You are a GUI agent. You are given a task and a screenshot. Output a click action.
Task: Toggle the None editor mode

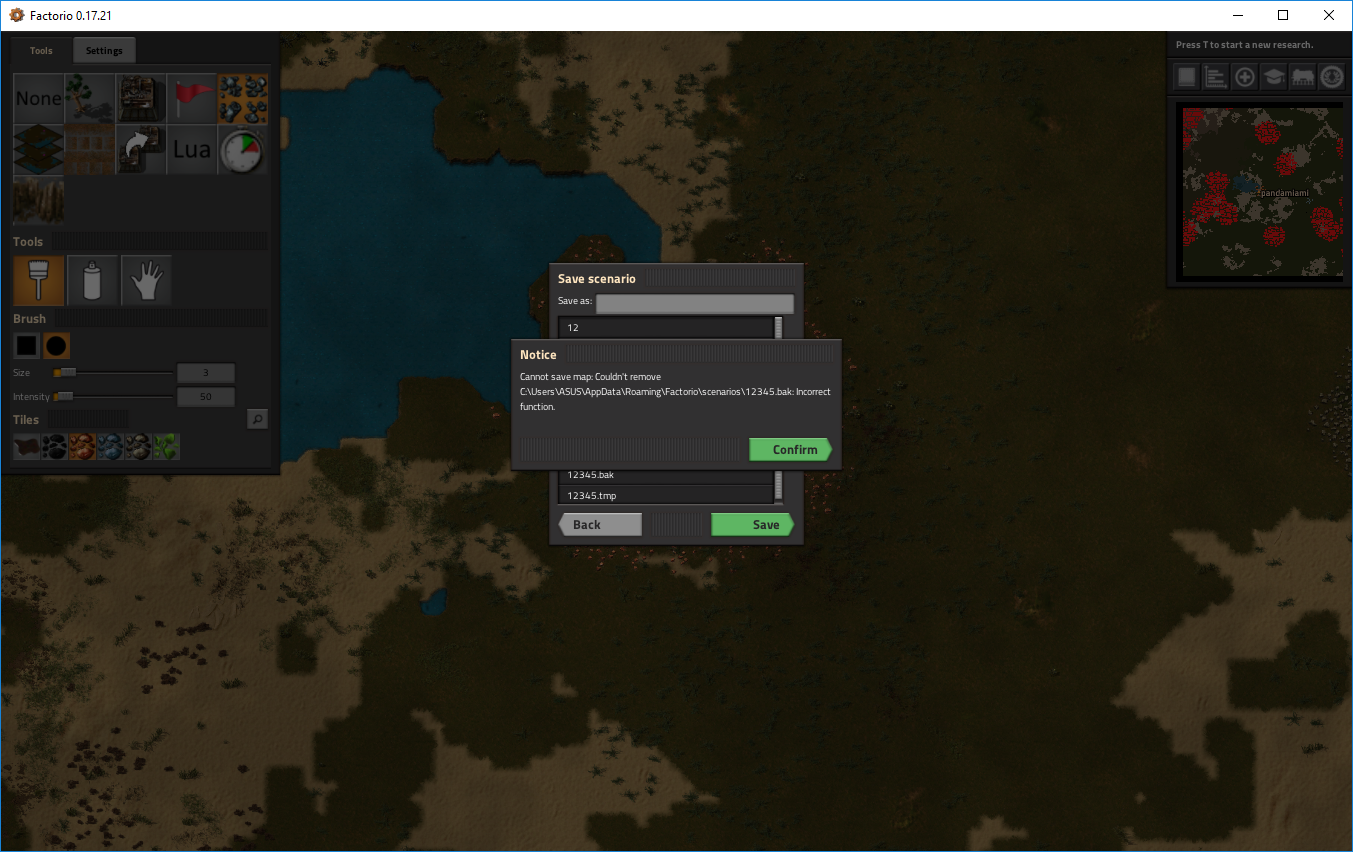pos(39,98)
